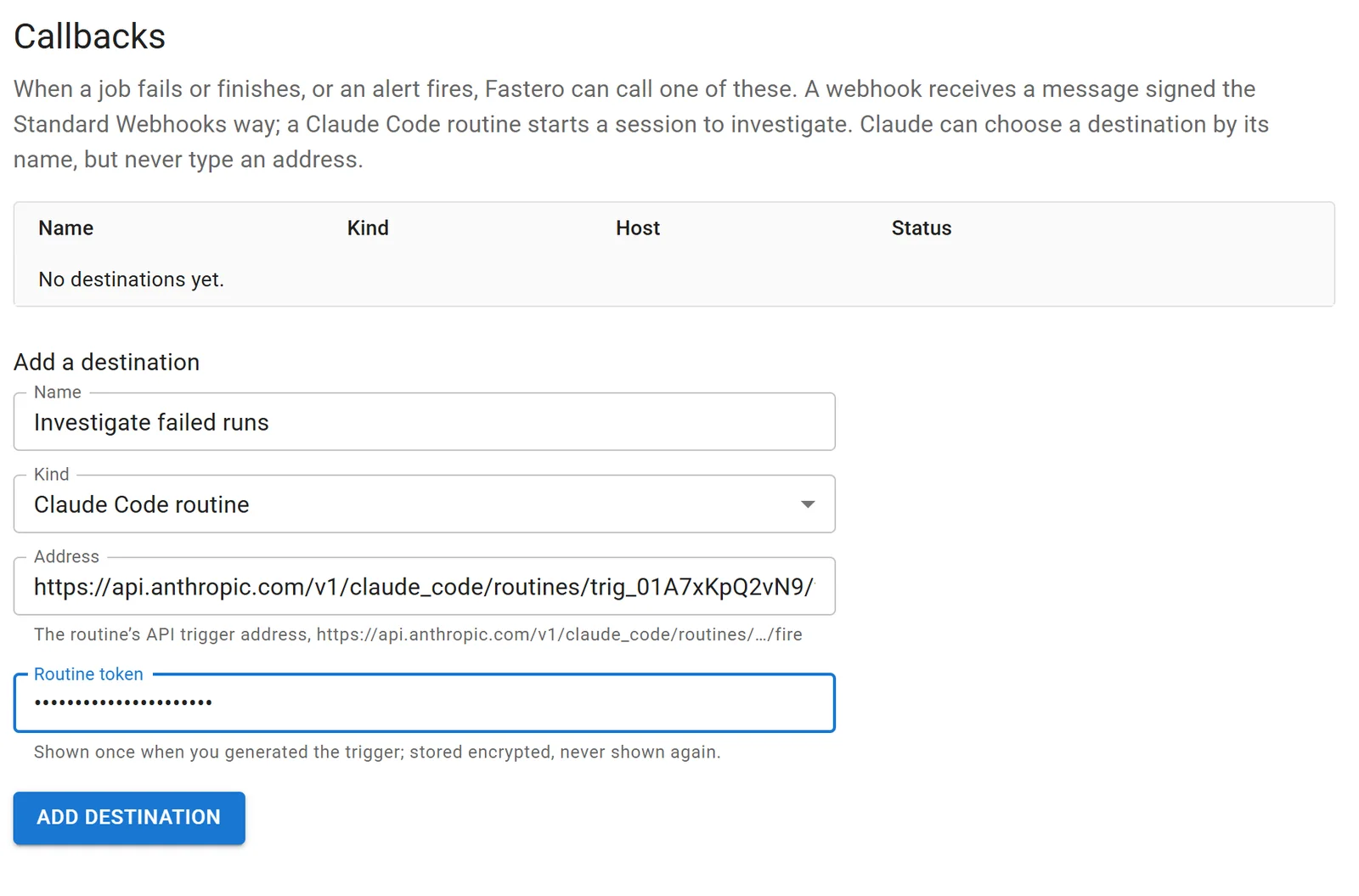The width and height of the screenshot is (1359, 896).
Task: Click the Status column header
Action: coord(922,228)
